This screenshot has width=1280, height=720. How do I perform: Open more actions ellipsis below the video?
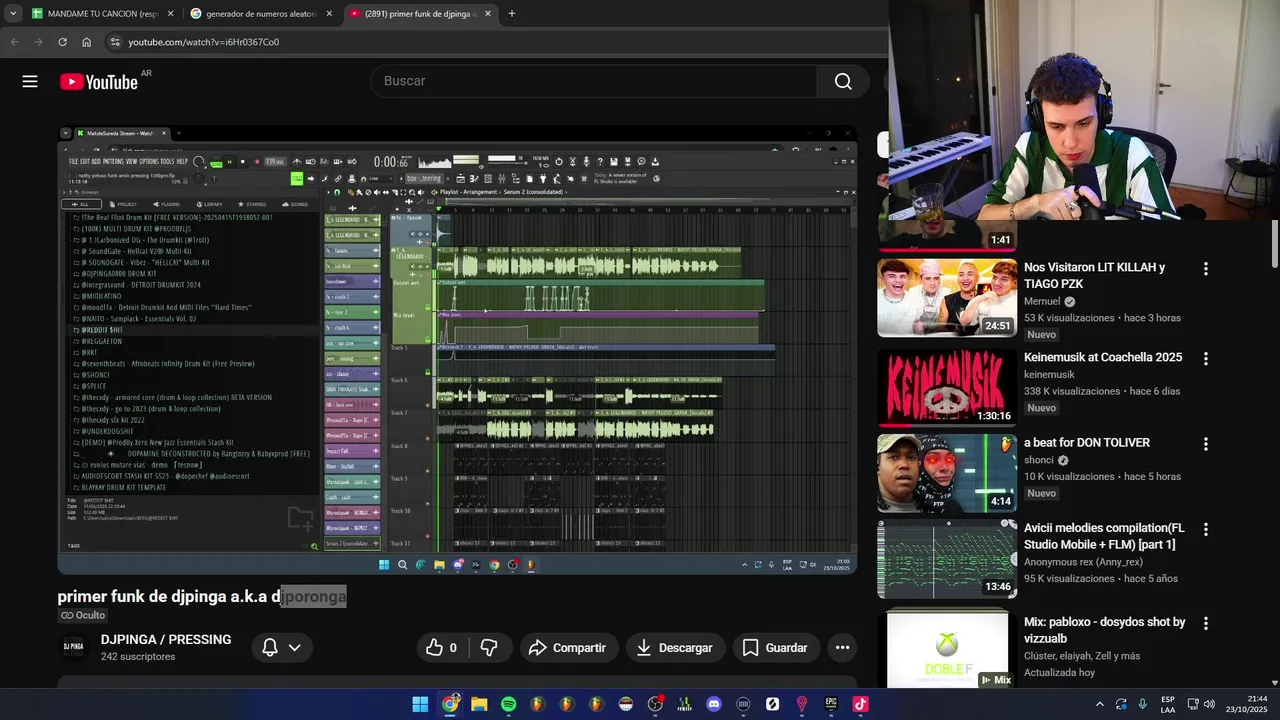(842, 648)
